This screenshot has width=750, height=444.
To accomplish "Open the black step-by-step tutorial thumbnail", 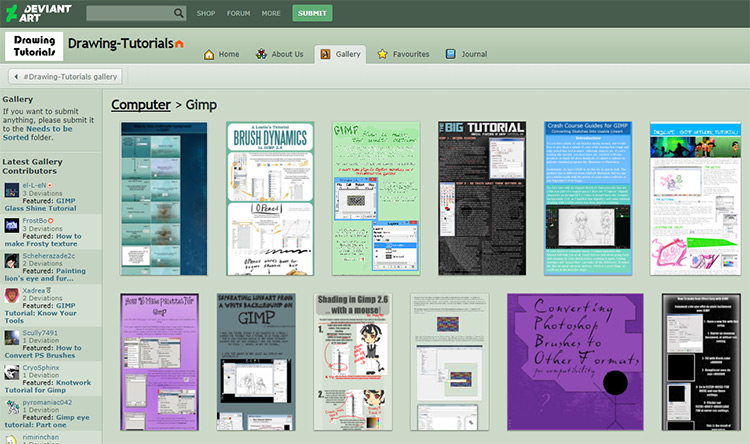I will pyautogui.click(x=701, y=362).
